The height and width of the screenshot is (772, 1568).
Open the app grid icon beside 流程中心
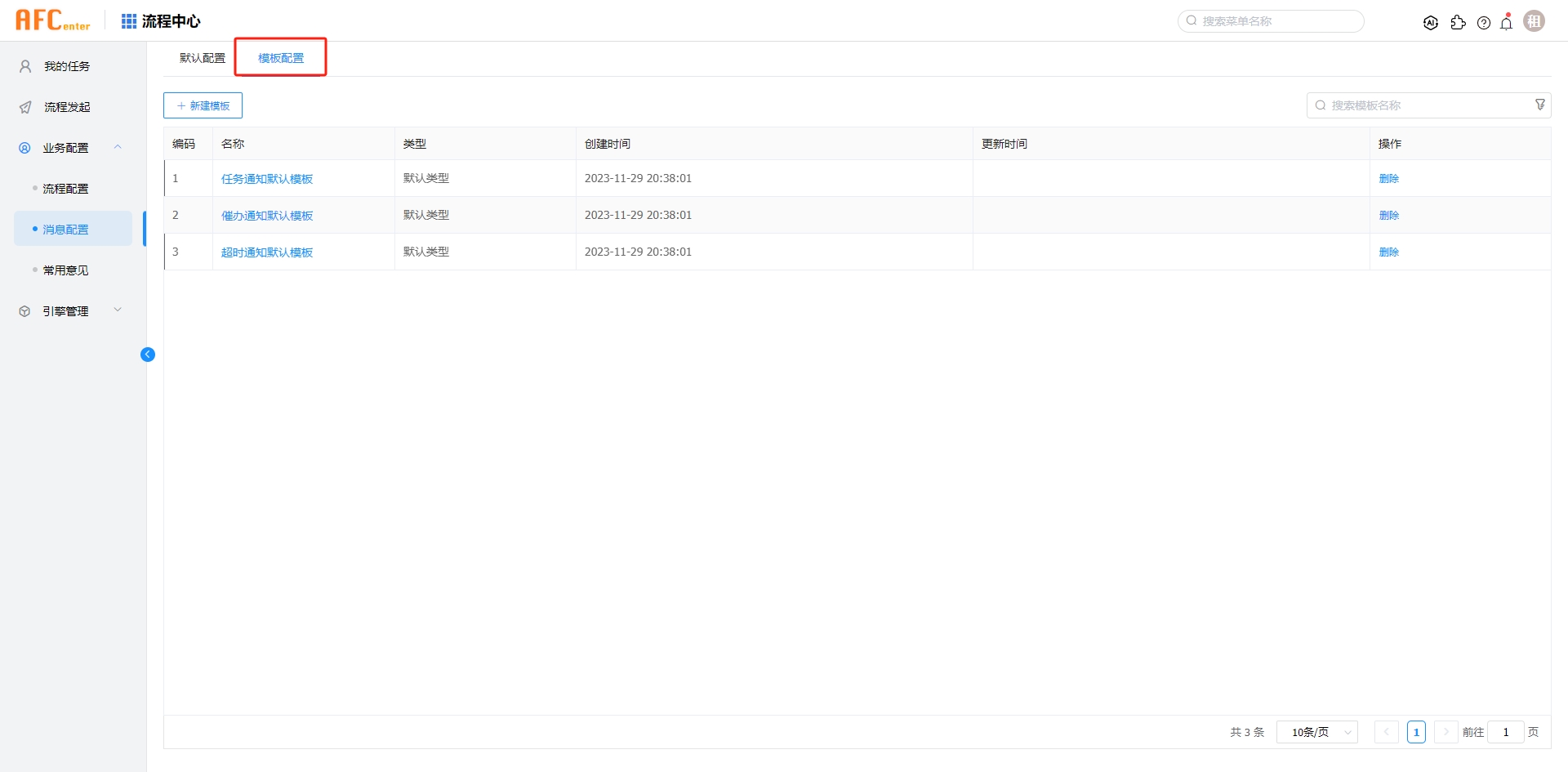129,21
